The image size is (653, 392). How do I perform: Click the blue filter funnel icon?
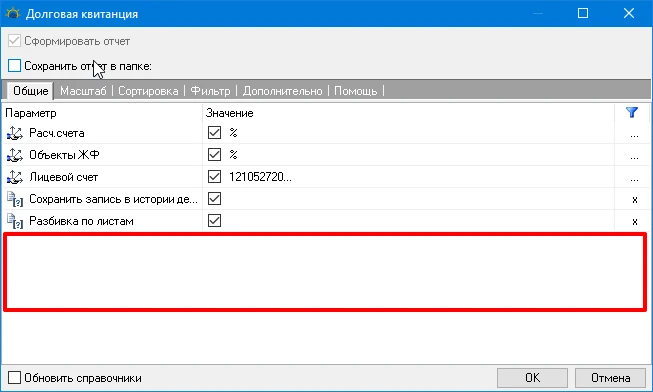tap(632, 112)
